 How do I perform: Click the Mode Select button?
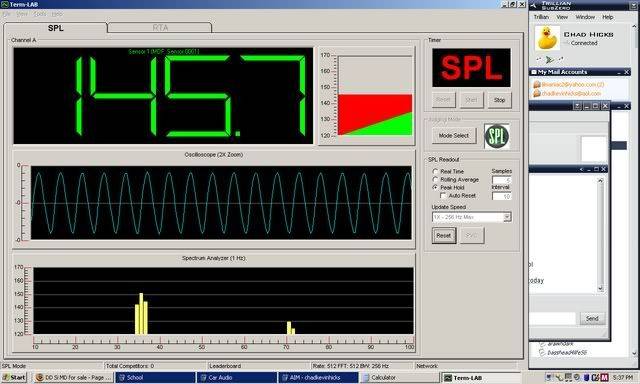point(453,135)
